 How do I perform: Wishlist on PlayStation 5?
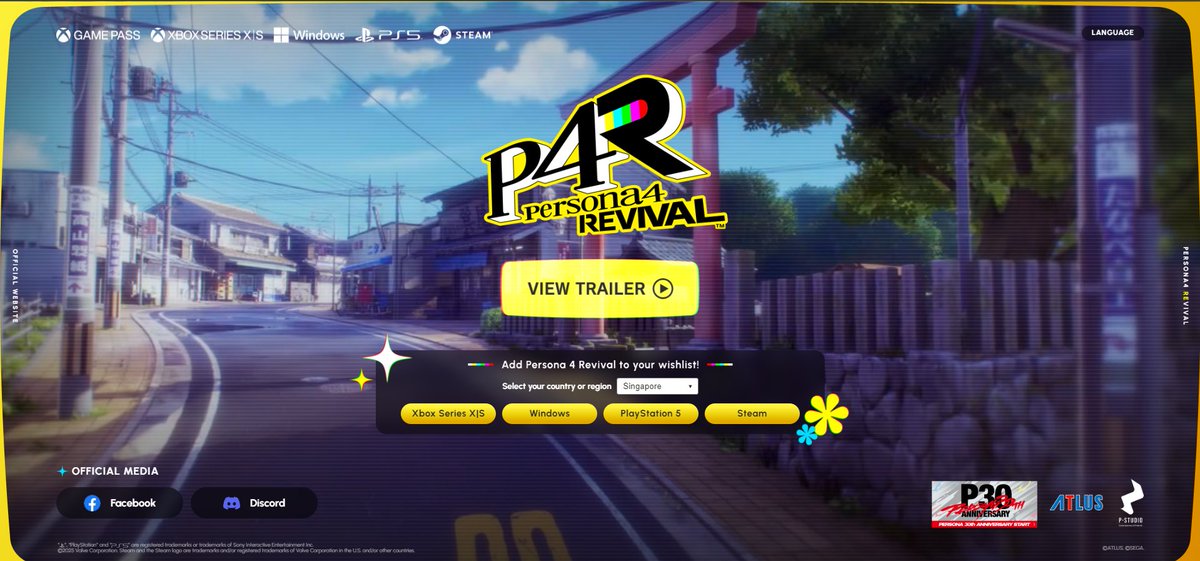click(650, 414)
